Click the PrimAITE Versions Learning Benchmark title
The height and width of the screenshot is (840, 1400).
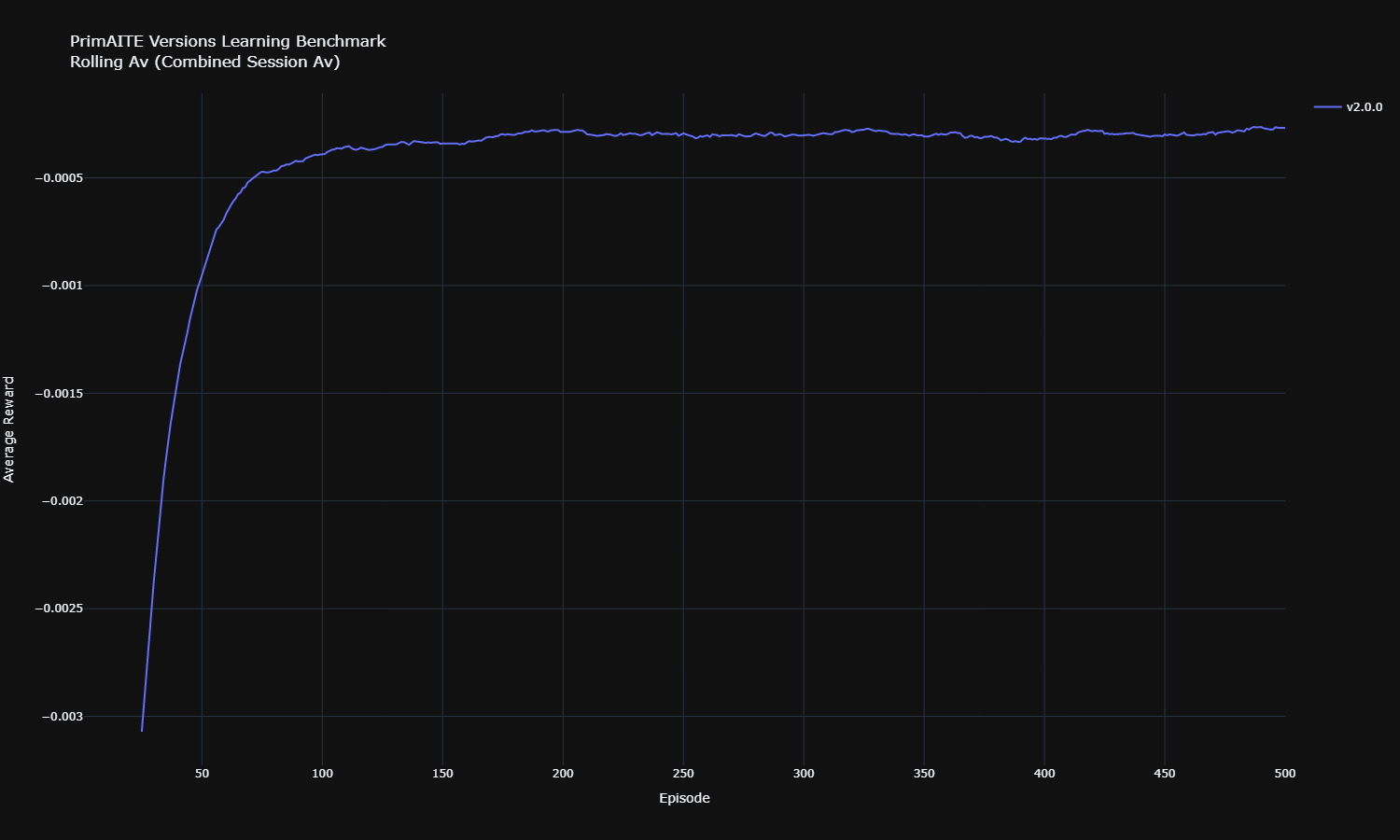(x=228, y=41)
